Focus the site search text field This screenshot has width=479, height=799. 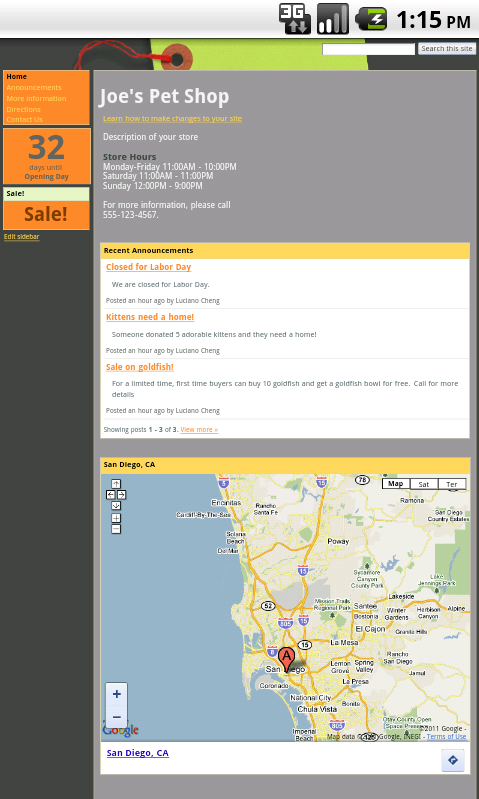(368, 49)
